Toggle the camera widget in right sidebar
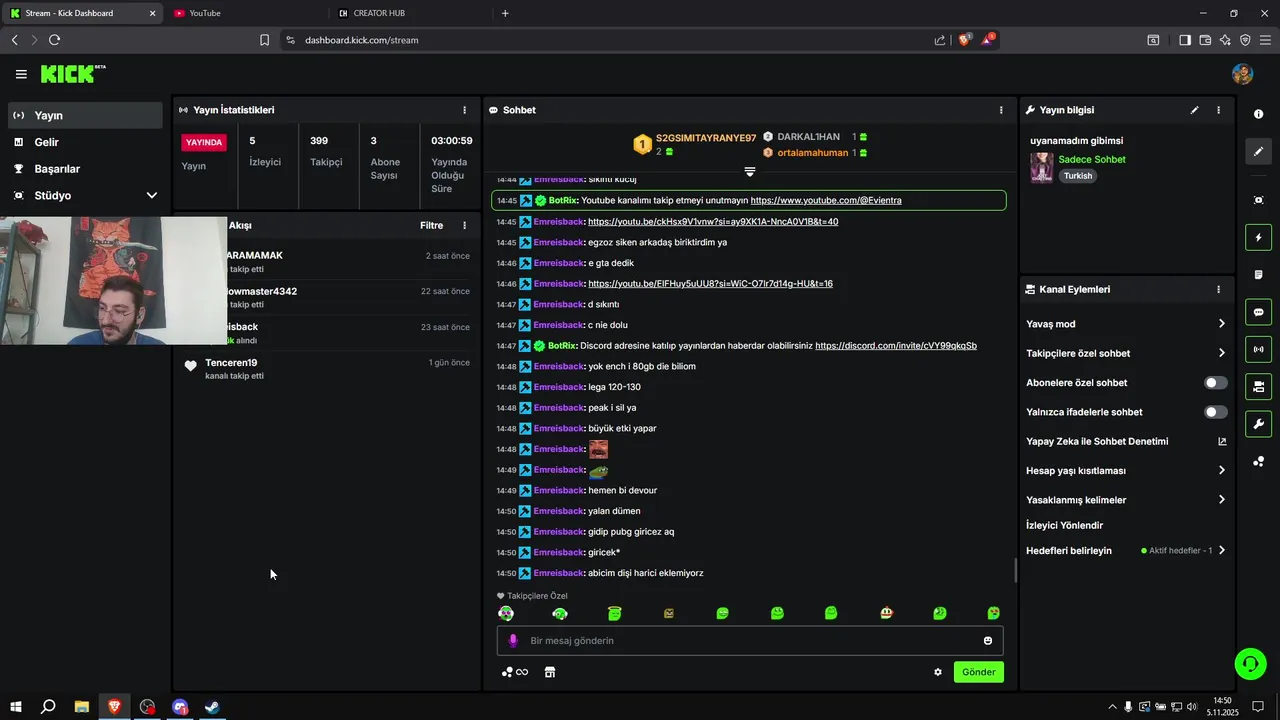The height and width of the screenshot is (720, 1280). click(1258, 386)
